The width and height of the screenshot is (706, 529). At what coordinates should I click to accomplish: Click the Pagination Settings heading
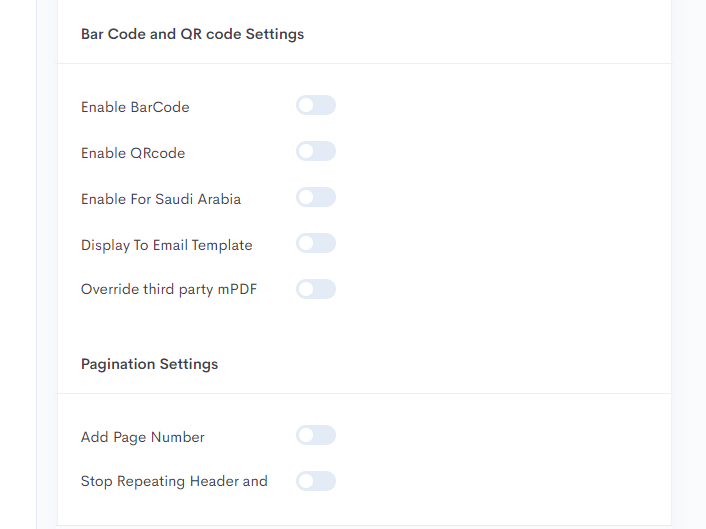149,364
